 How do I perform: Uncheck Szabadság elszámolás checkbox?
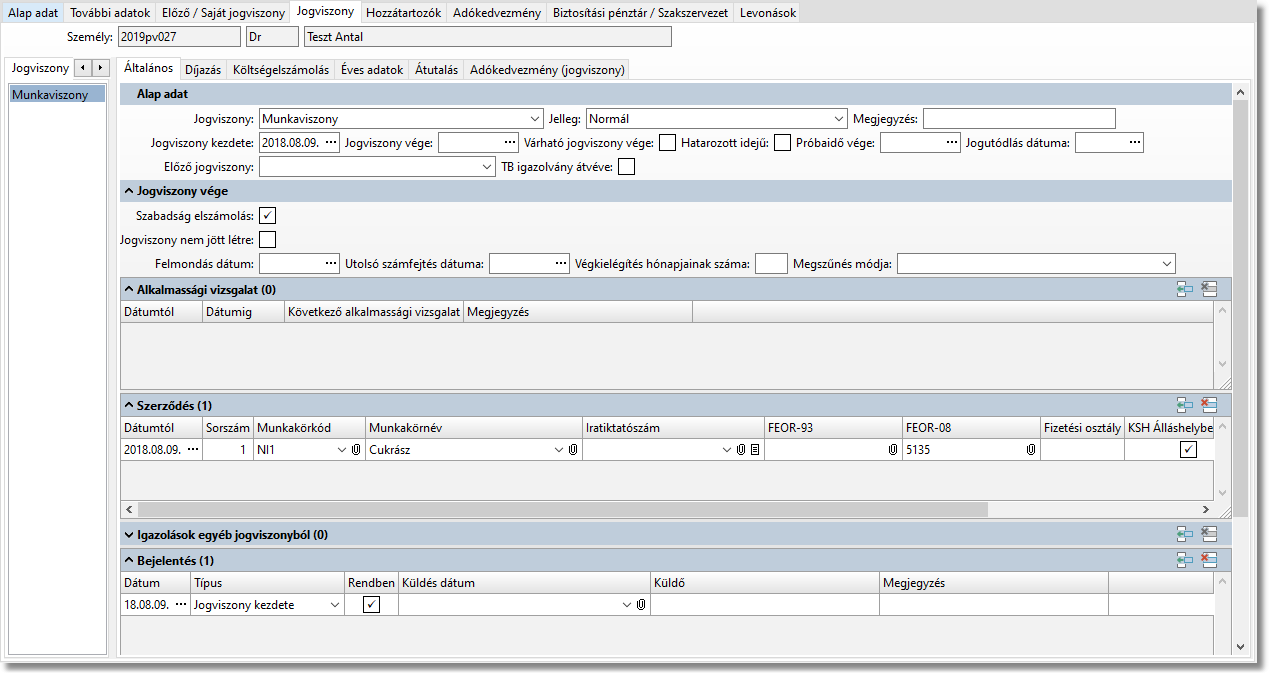[x=267, y=215]
